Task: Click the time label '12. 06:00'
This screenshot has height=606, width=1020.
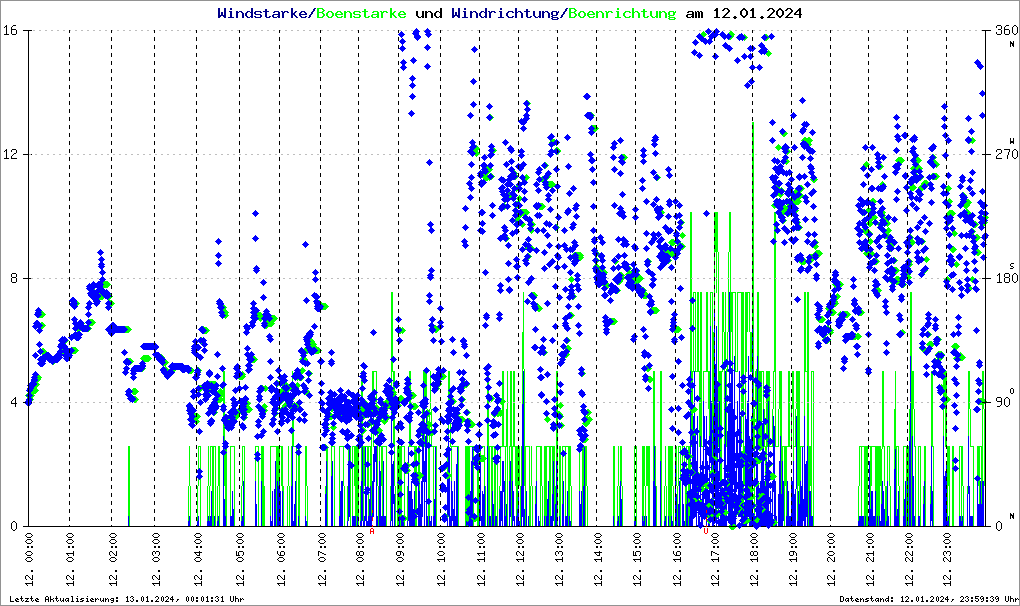Action: 281,559
